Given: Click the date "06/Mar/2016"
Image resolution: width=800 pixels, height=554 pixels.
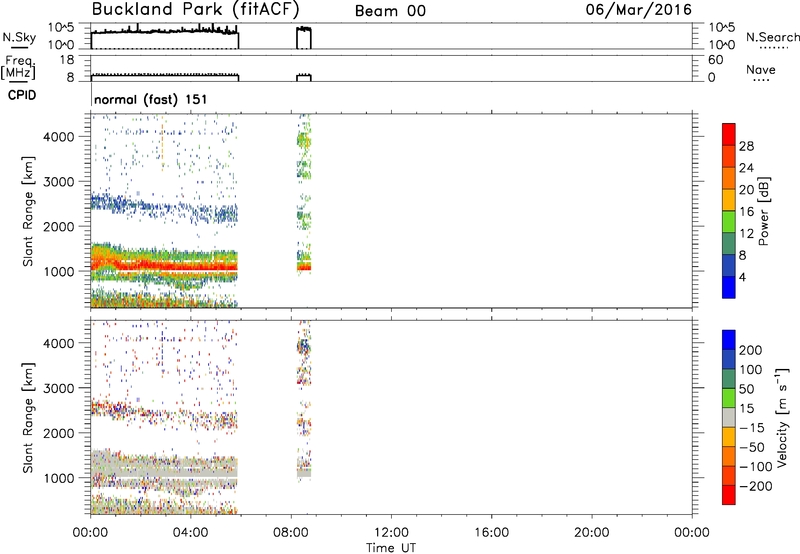Looking at the screenshot, I should tap(638, 10).
